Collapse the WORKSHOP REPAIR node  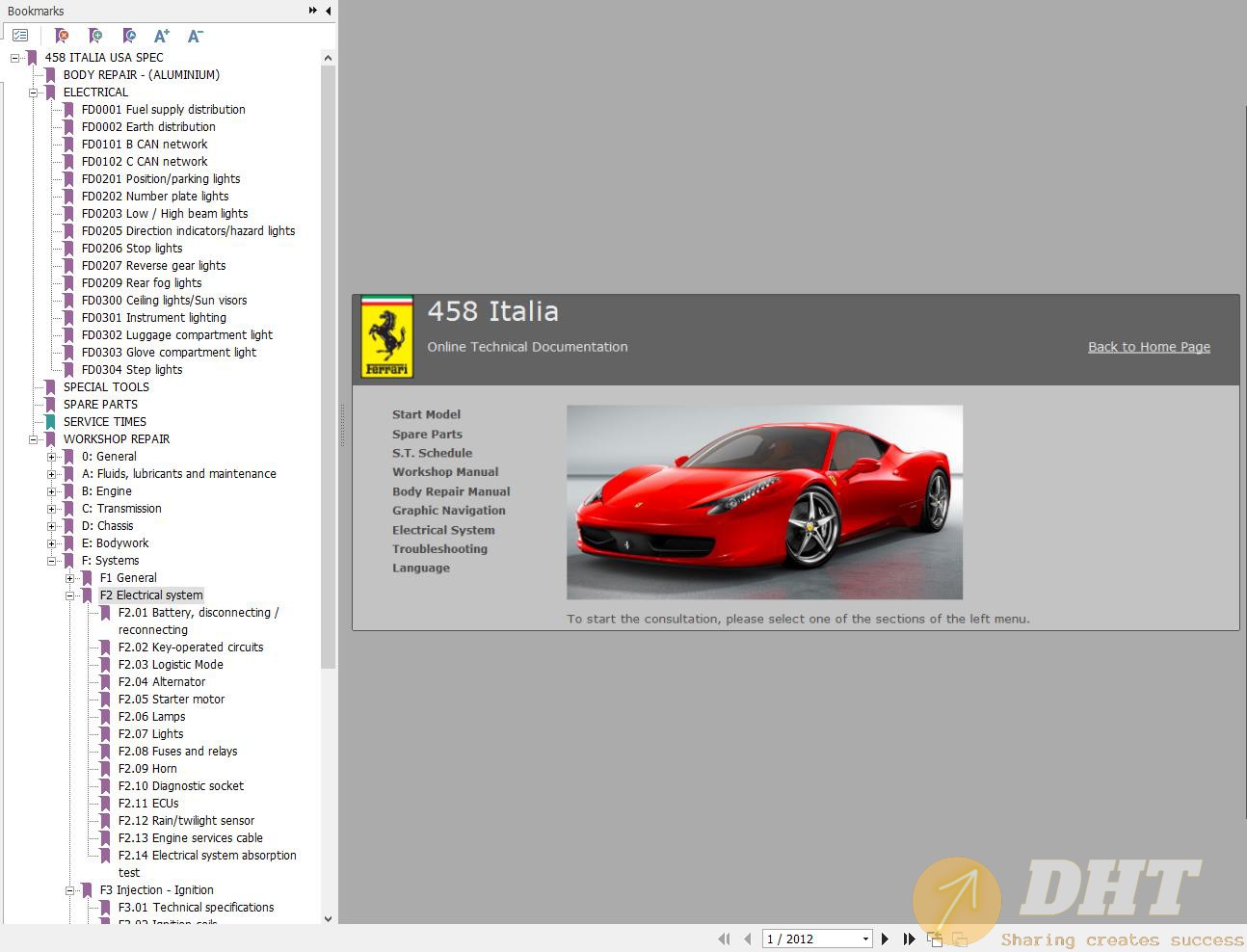33,439
